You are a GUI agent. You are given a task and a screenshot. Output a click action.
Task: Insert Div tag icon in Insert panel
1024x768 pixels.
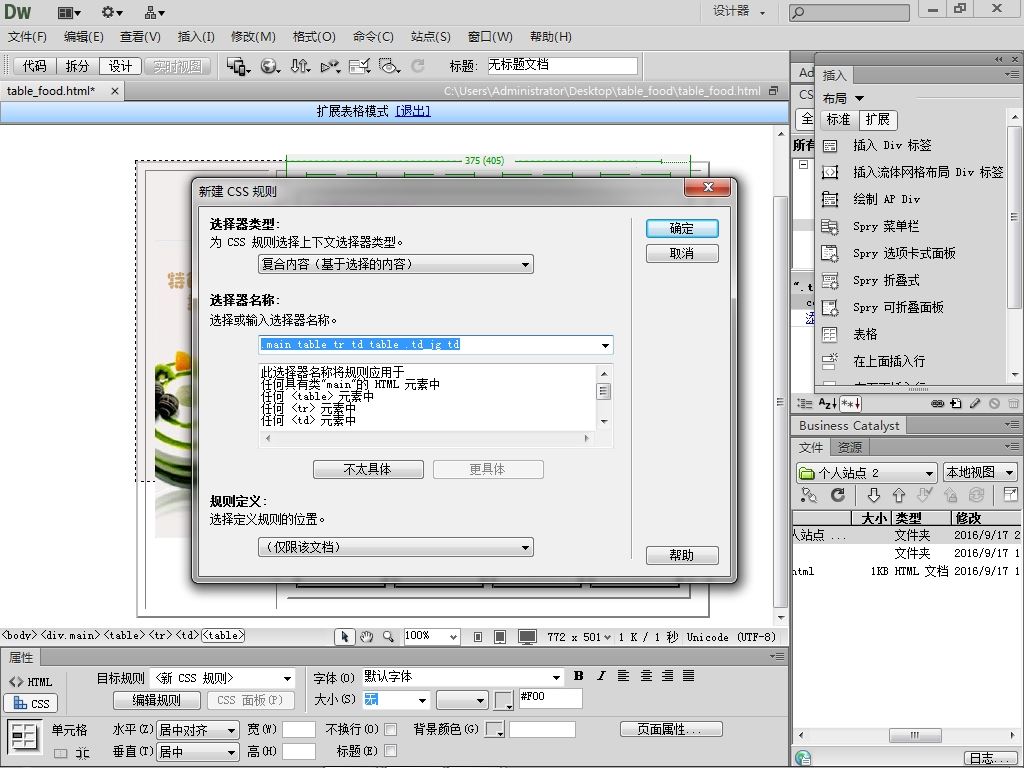[x=830, y=145]
